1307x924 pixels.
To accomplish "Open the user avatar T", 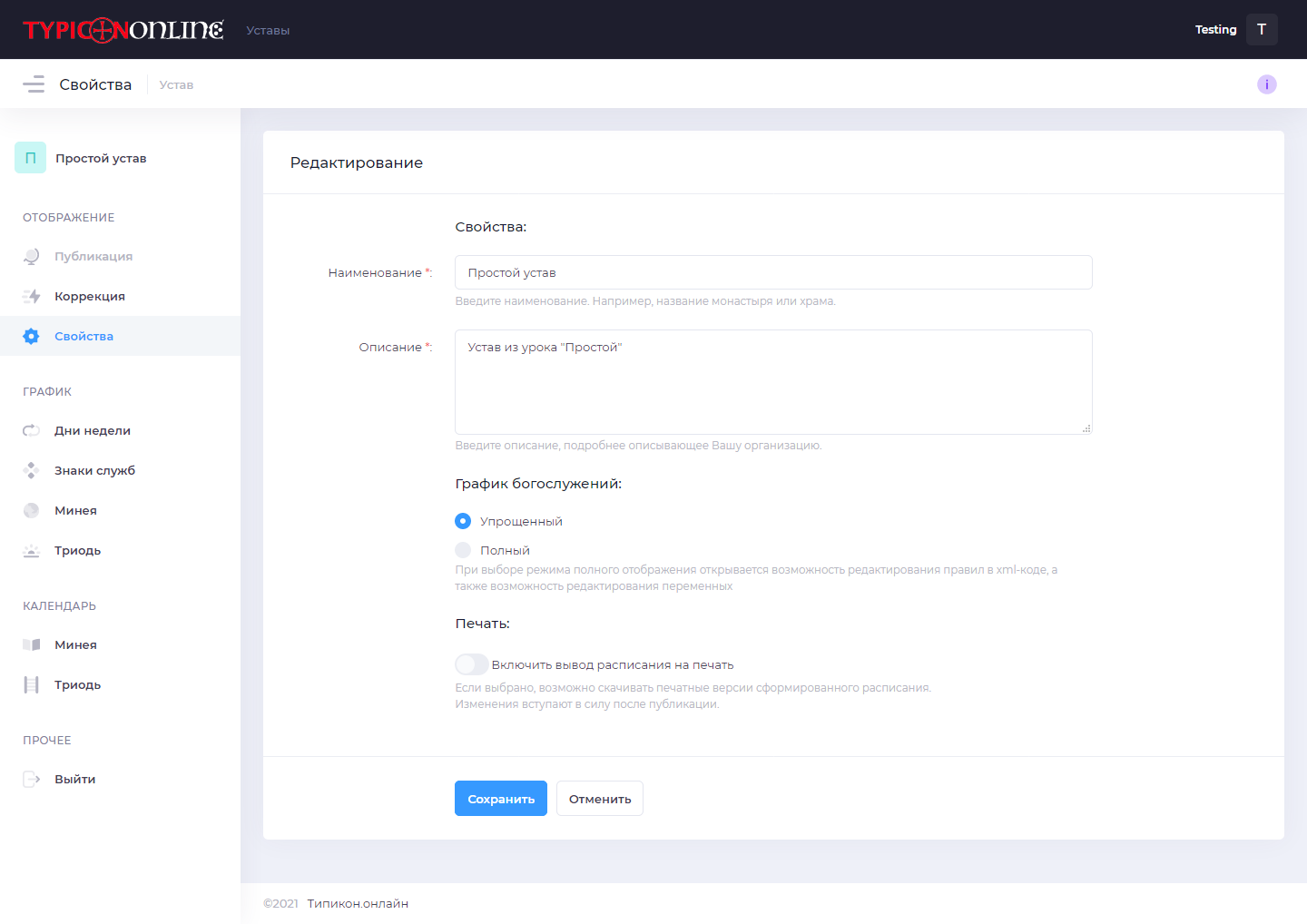I will tap(1262, 30).
